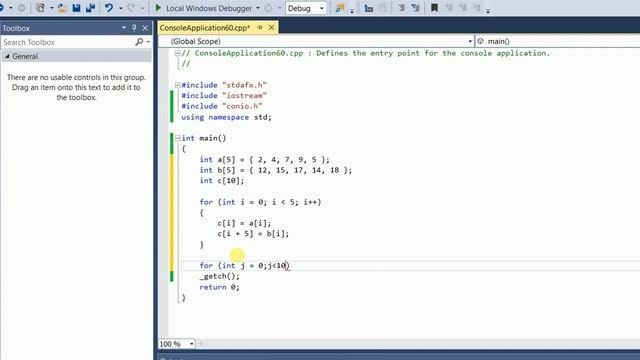Undo the last edit
640x360 pixels.
[109, 8]
